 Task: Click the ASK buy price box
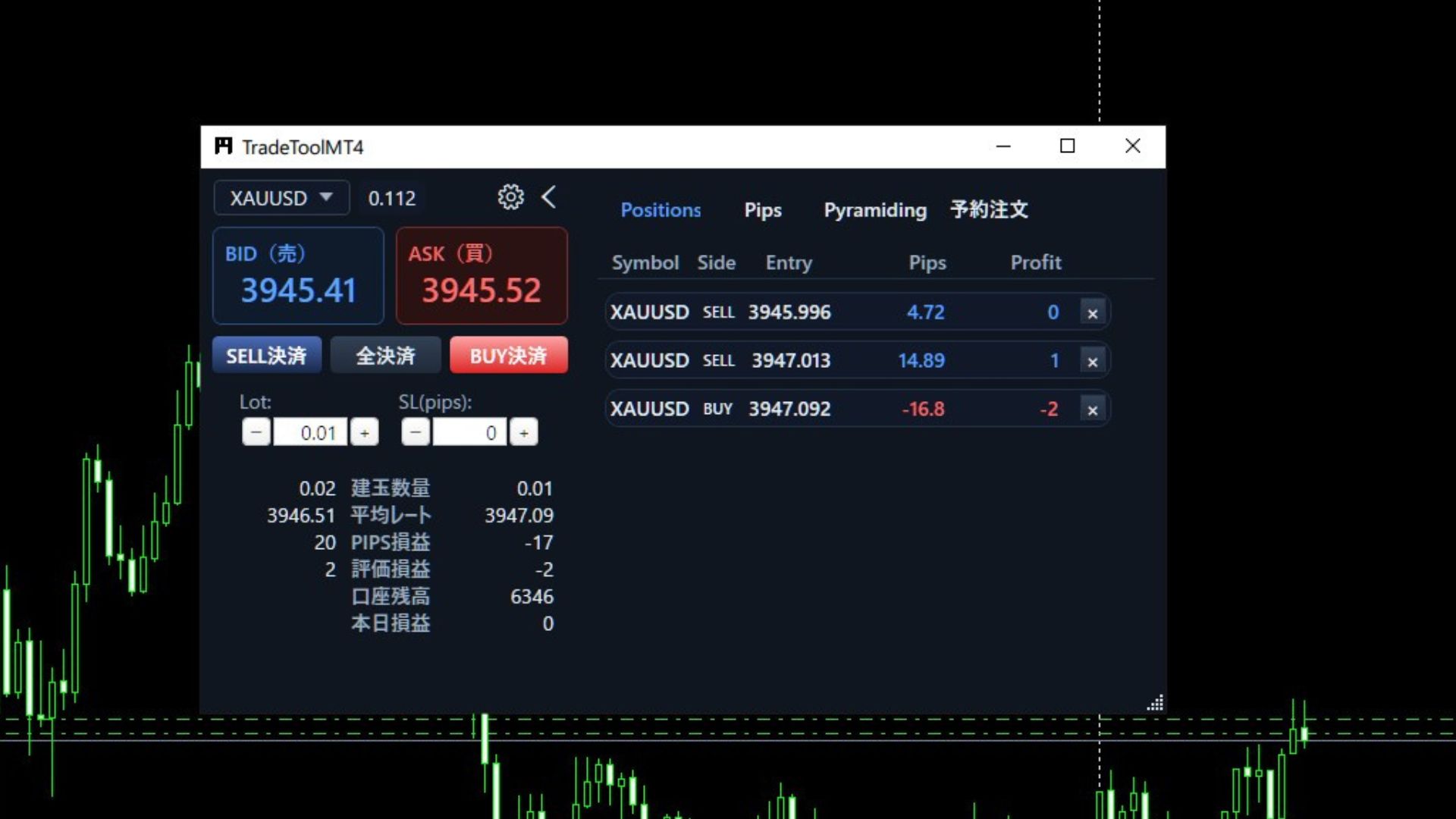click(x=482, y=276)
